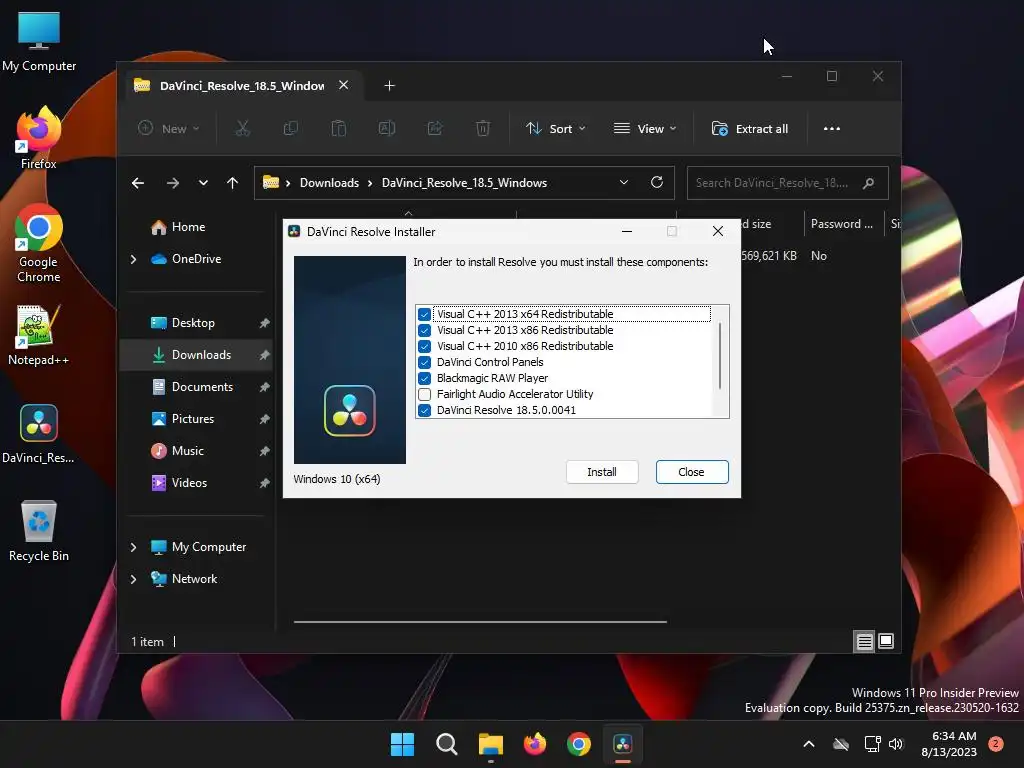Open taskbar Search magnifier

point(447,744)
